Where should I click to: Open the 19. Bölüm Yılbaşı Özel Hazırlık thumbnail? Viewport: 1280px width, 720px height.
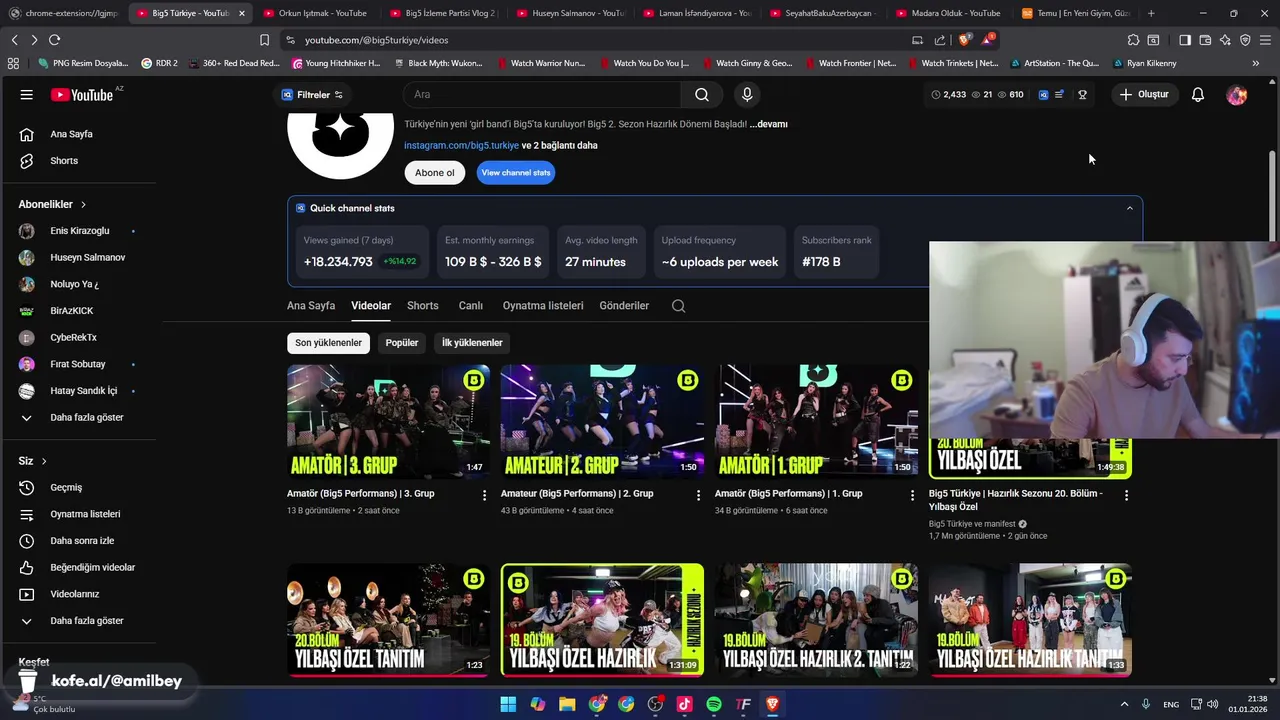click(x=602, y=620)
